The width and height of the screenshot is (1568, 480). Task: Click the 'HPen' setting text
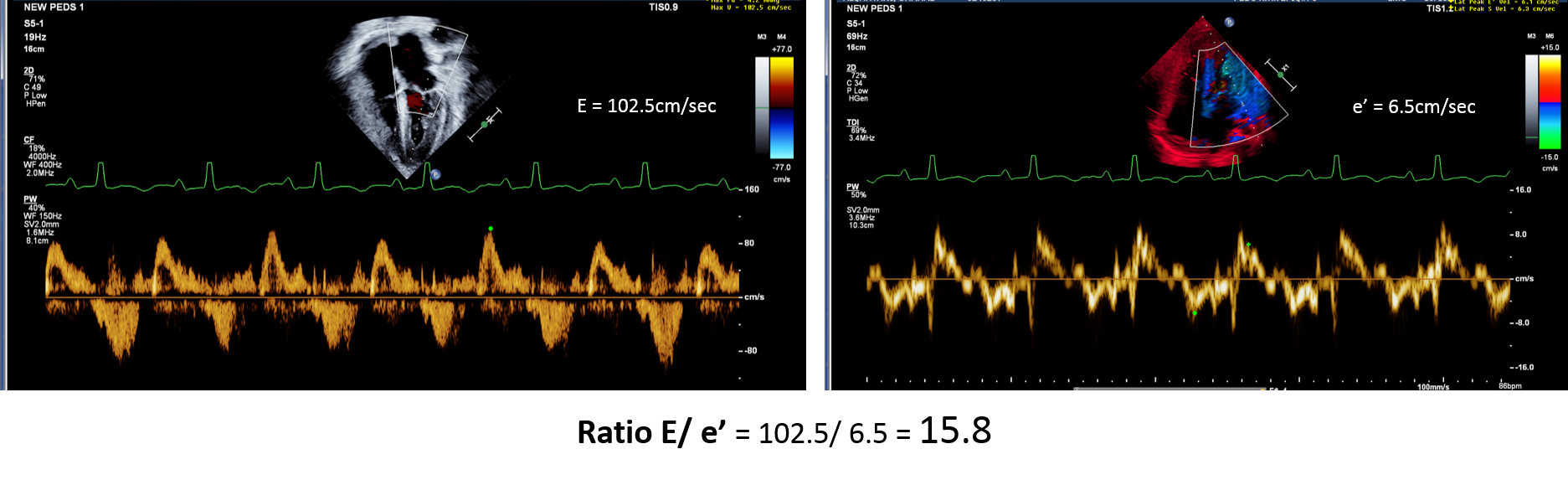click(36, 104)
